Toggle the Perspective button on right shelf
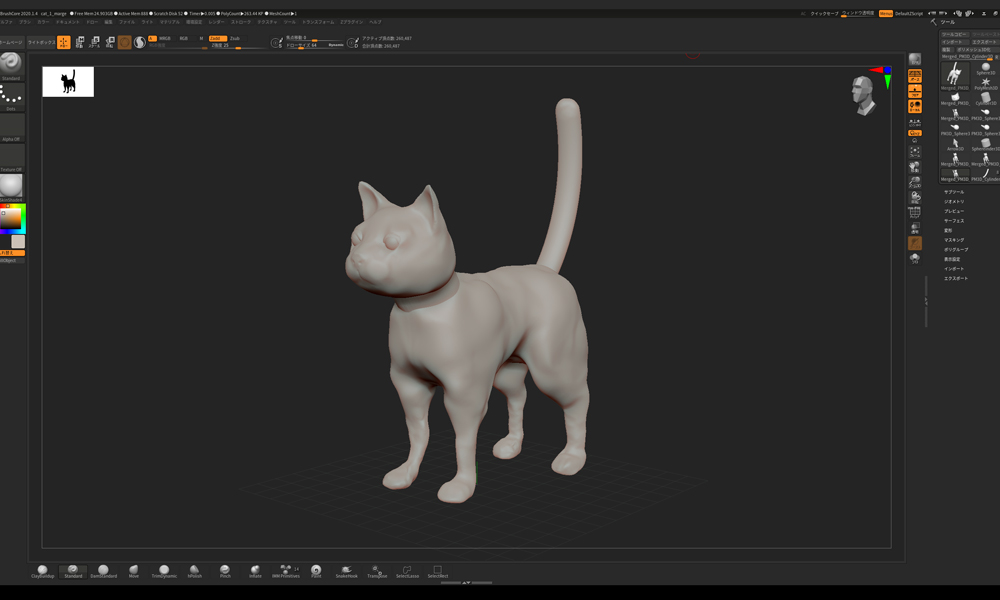The image size is (1000, 600). coord(915,75)
